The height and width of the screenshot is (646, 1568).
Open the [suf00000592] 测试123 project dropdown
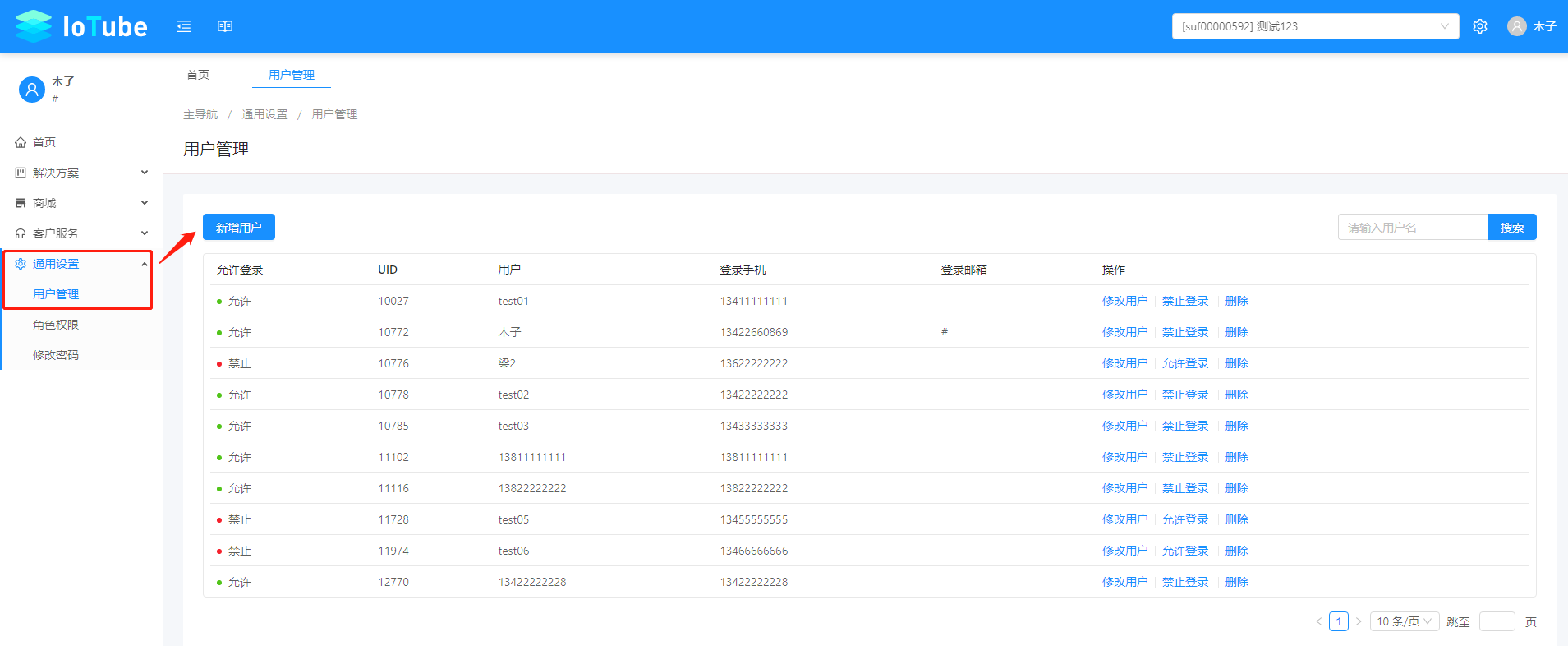point(1315,26)
